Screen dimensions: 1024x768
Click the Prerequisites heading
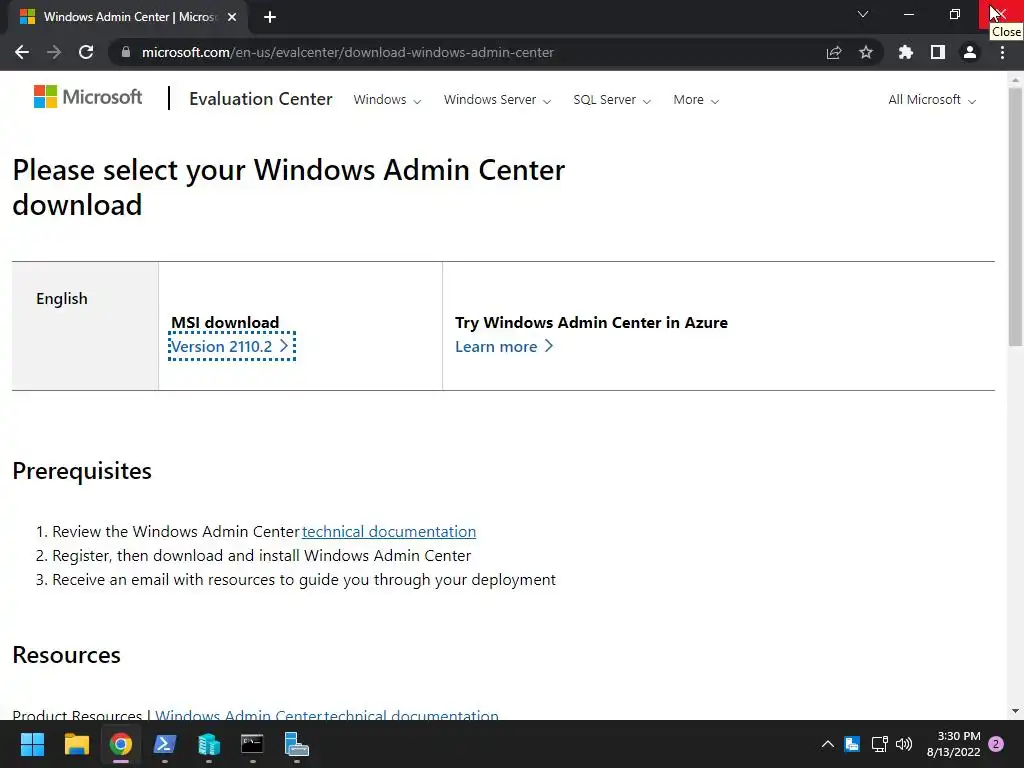click(82, 471)
